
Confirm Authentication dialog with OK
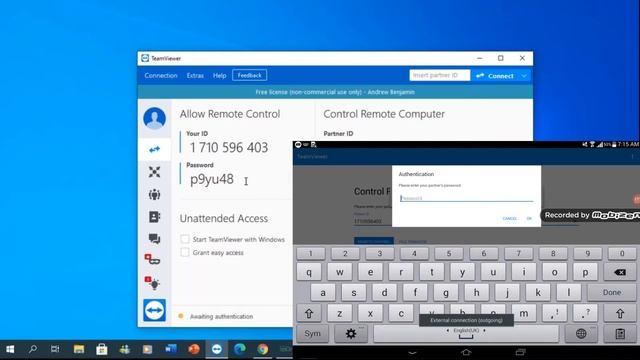[x=529, y=219]
